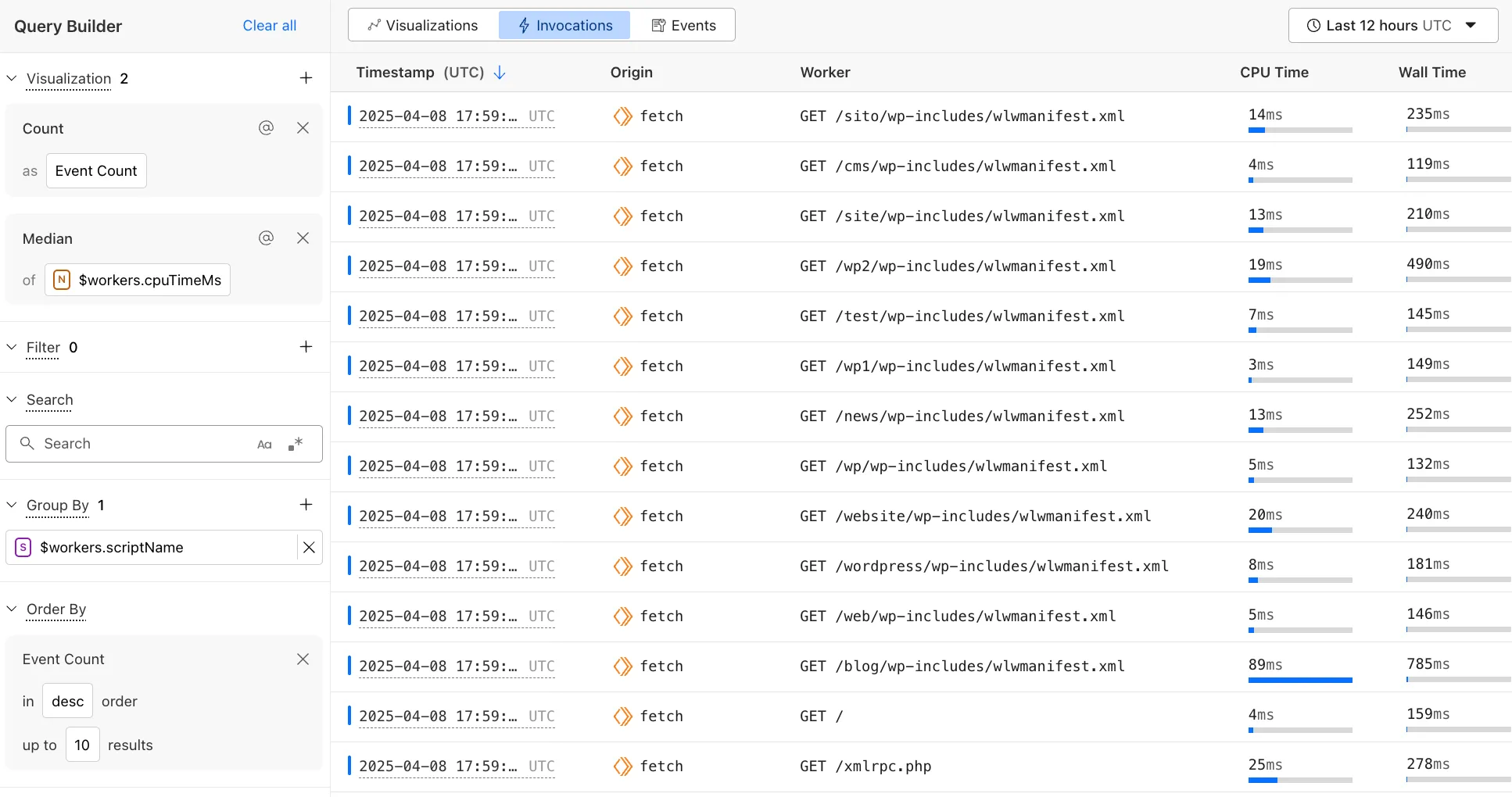
Task: Collapse the Order By section
Action: point(12,609)
